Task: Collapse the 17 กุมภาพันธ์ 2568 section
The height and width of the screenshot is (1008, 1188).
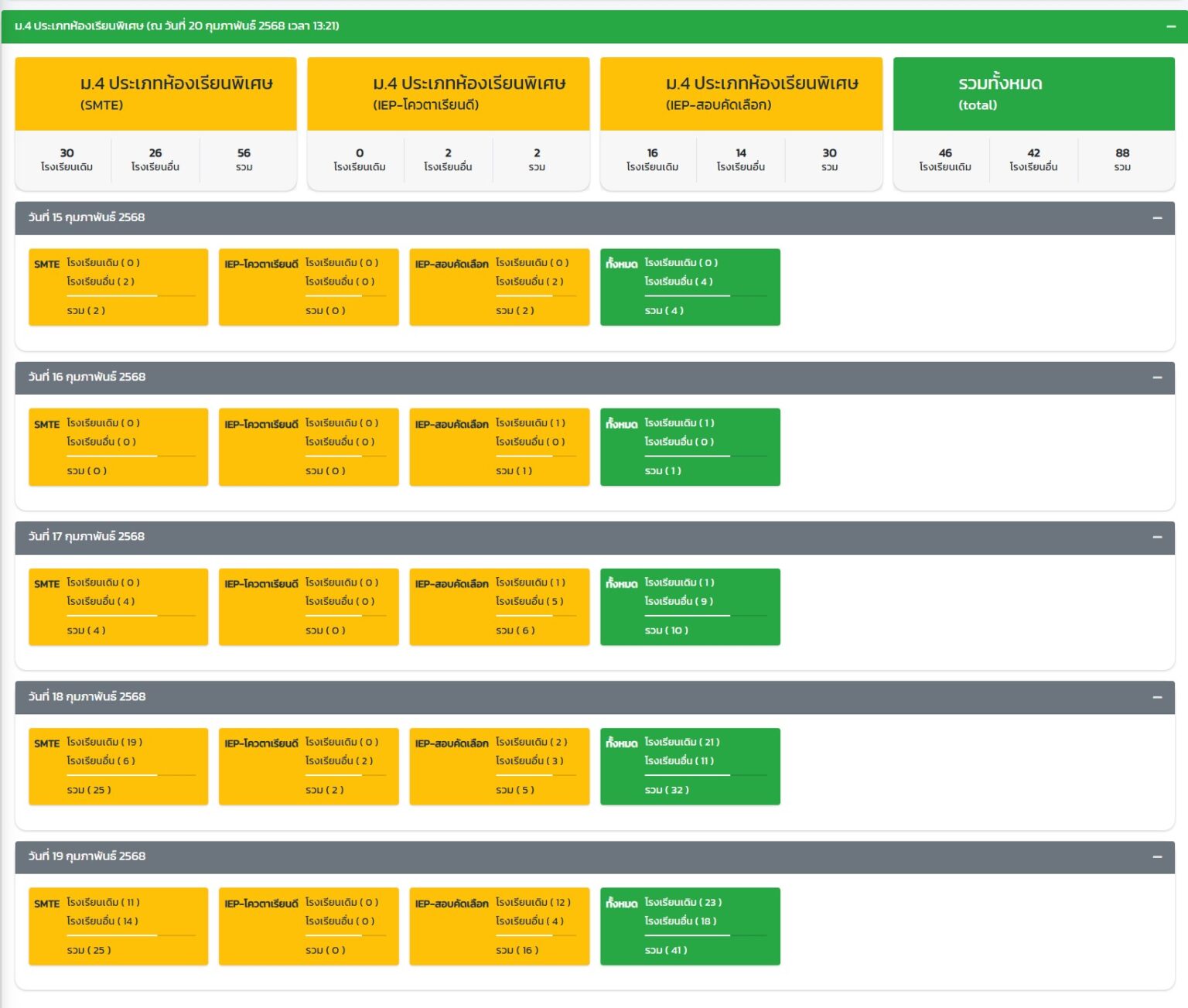Action: [1157, 537]
